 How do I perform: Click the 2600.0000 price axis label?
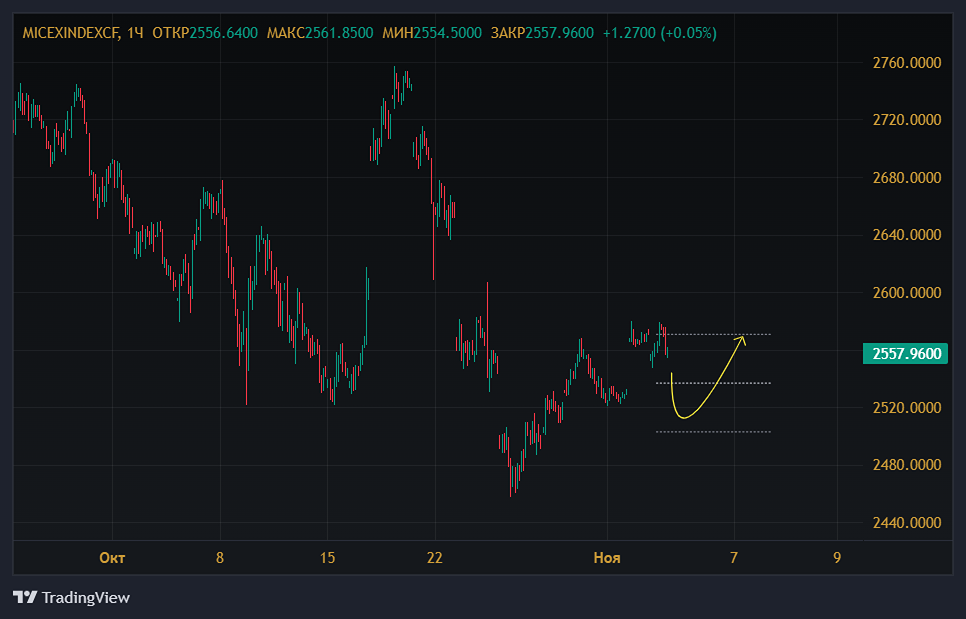point(907,293)
